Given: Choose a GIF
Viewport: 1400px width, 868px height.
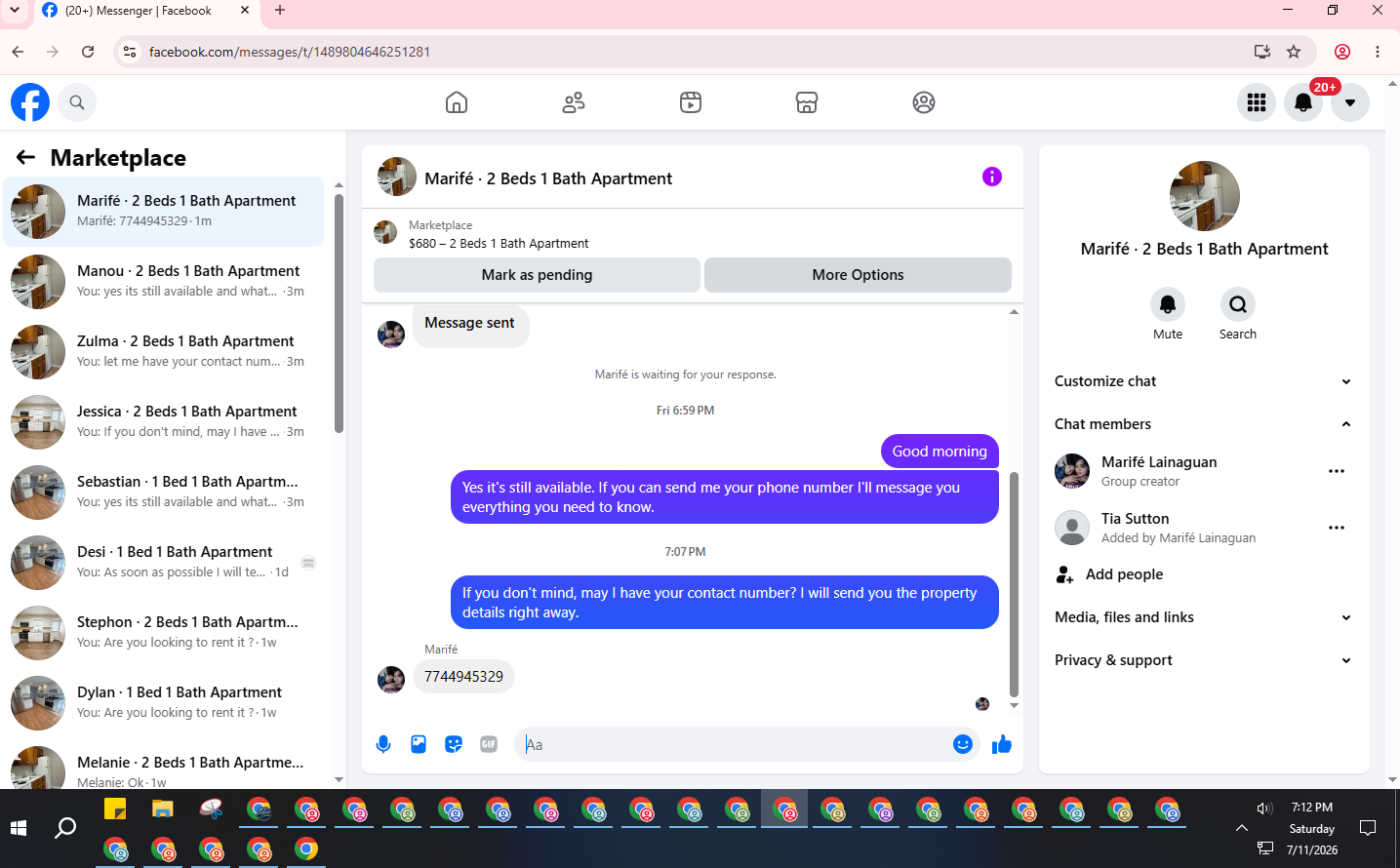Looking at the screenshot, I should pos(489,744).
